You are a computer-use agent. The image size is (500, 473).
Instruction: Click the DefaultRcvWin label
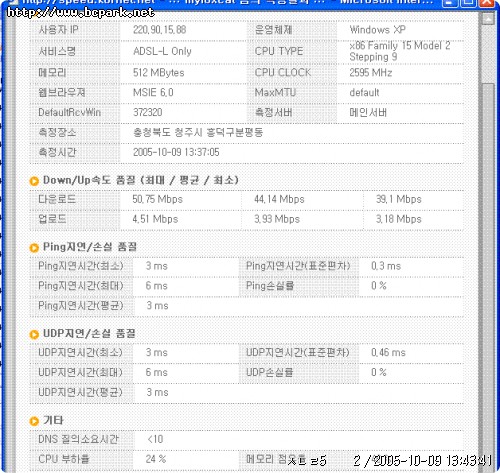[69, 113]
